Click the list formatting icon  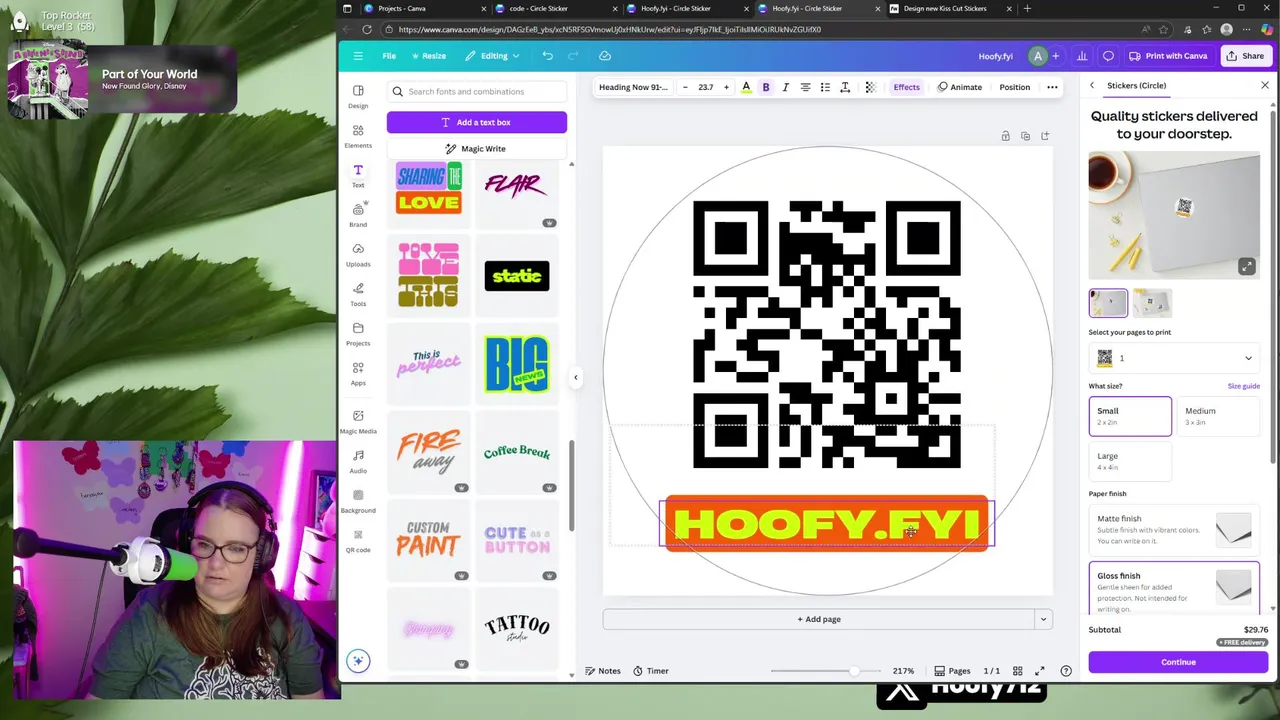(x=825, y=87)
